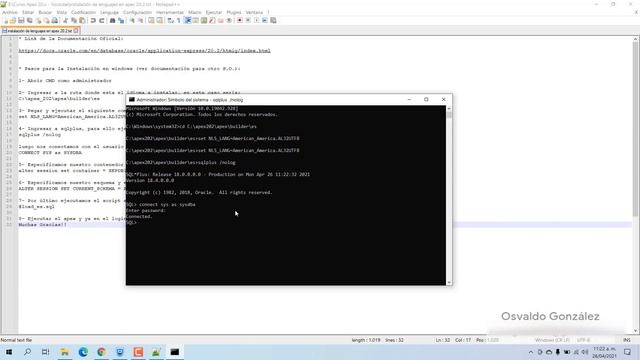Click the Stop Recording macro icon

pos(248,20)
